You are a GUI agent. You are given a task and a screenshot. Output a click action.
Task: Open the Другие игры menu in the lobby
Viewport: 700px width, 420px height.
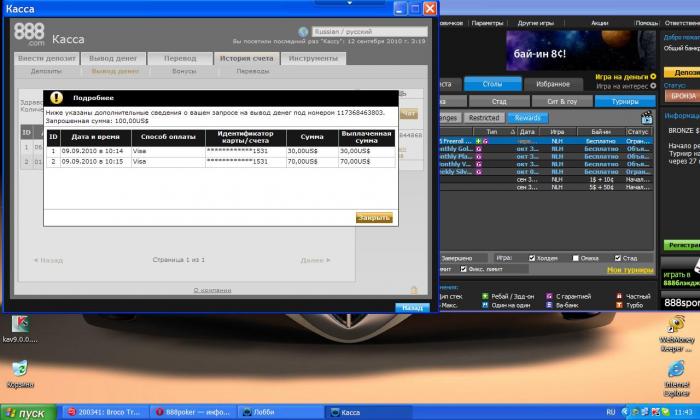tap(536, 23)
